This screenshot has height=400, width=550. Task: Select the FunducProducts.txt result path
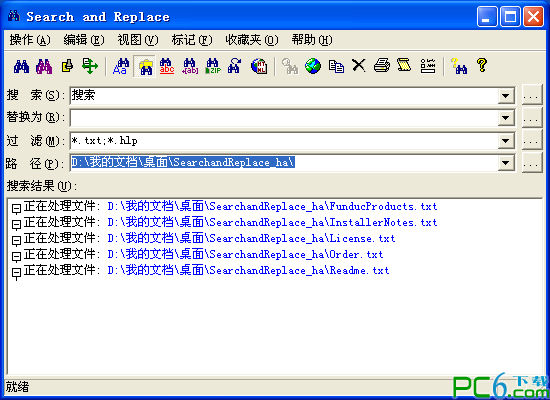(x=272, y=206)
